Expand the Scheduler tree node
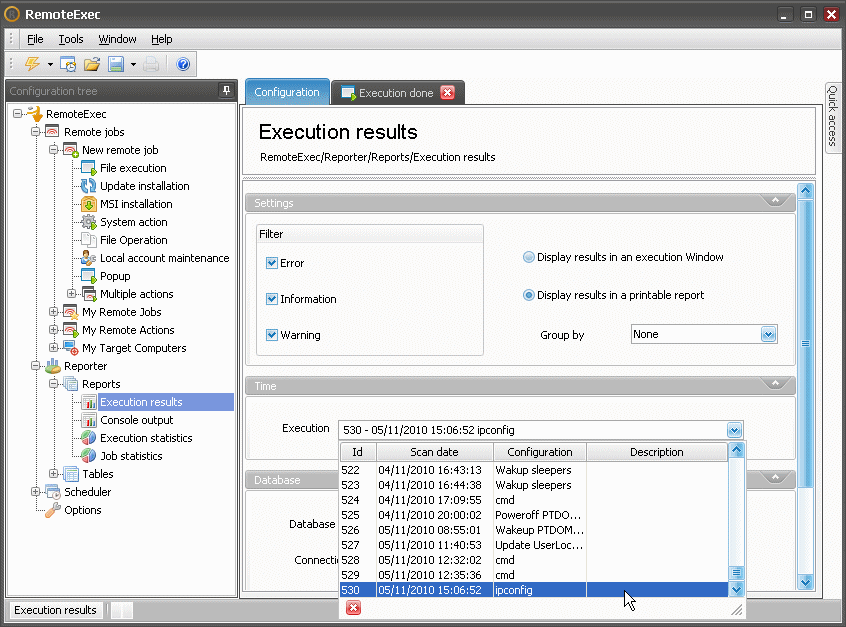Image resolution: width=846 pixels, height=627 pixels. pyautogui.click(x=36, y=492)
